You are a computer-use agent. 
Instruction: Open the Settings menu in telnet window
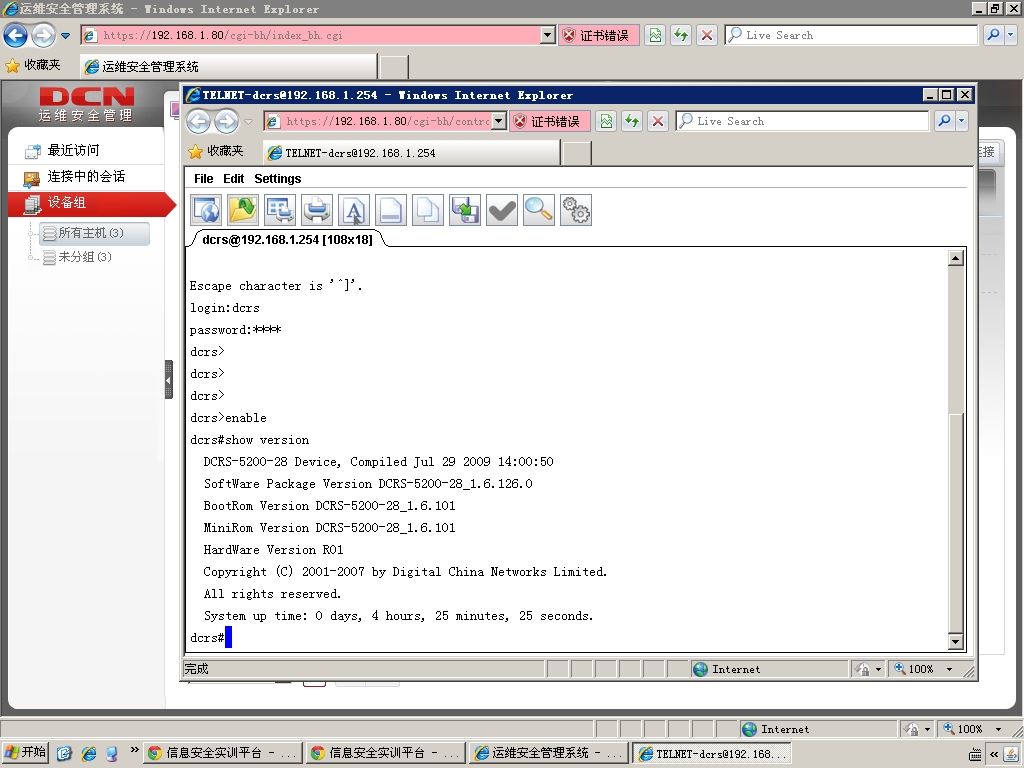(x=278, y=179)
